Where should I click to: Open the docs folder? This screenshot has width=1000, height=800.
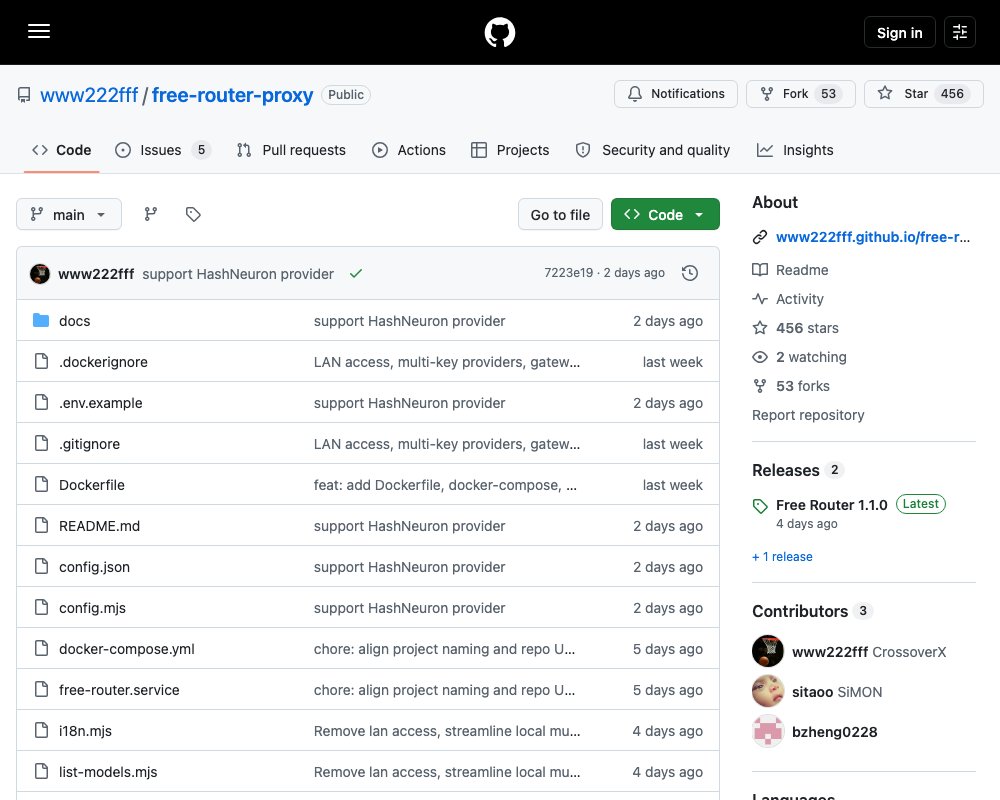click(x=75, y=321)
